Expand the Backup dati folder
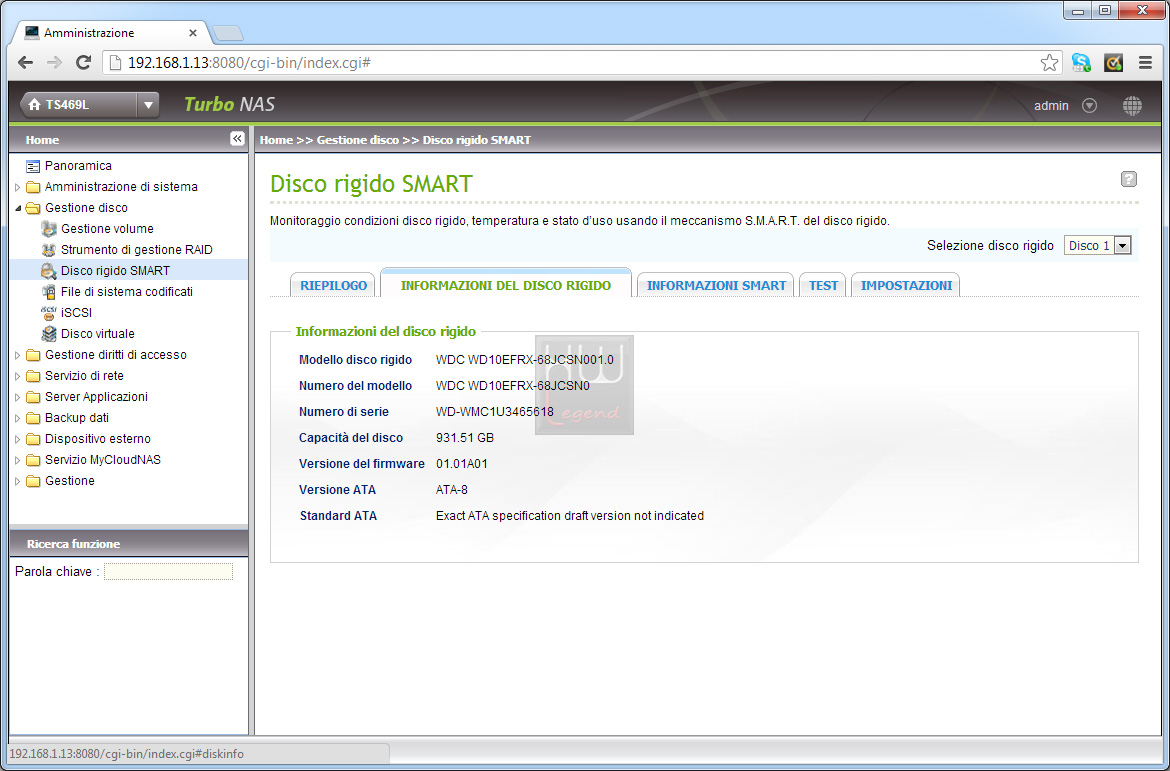 point(18,418)
